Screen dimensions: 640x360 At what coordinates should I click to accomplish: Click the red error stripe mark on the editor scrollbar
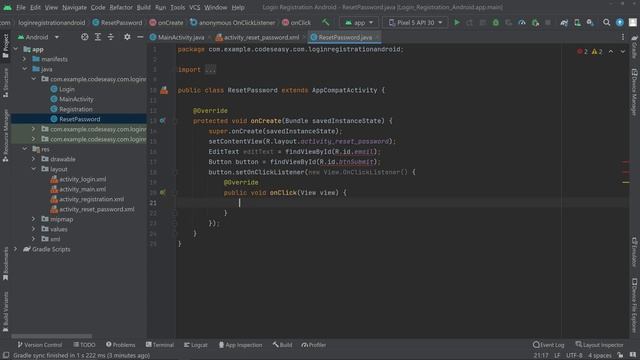tap(625, 162)
